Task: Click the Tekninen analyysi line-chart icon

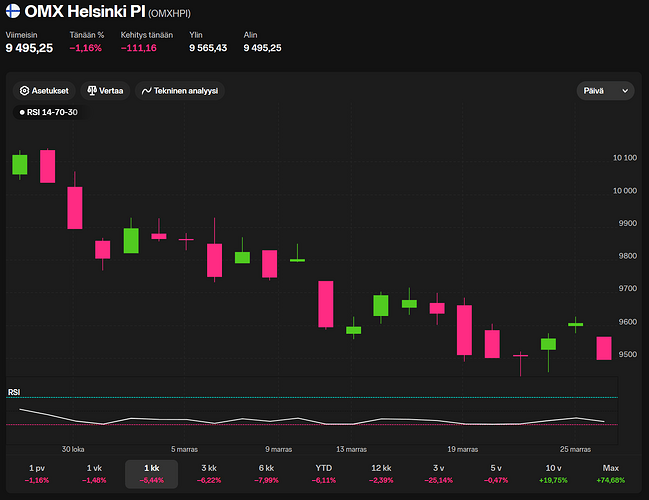Action: point(147,90)
